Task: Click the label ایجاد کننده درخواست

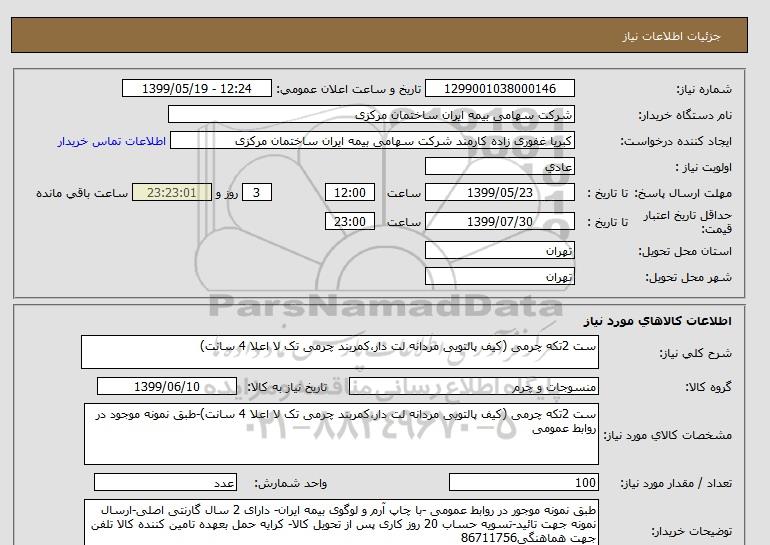Action: [676, 141]
